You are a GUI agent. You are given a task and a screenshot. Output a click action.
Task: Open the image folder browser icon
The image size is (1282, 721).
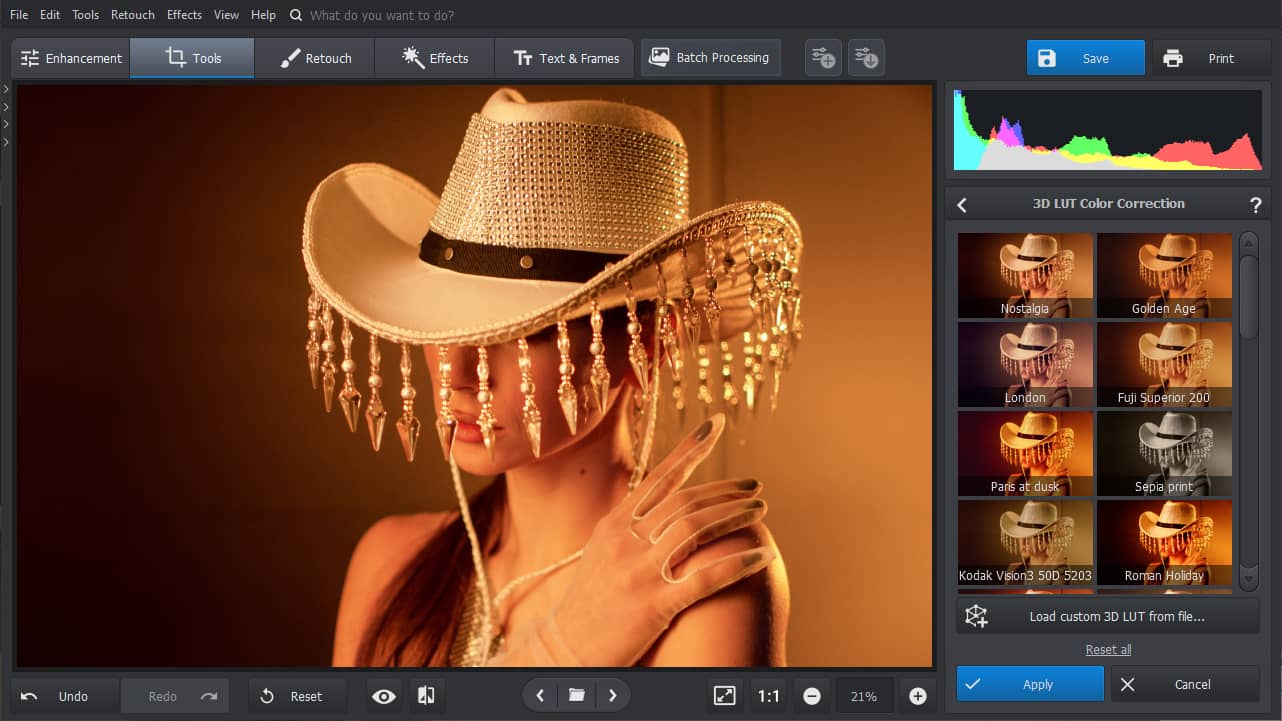tap(576, 695)
